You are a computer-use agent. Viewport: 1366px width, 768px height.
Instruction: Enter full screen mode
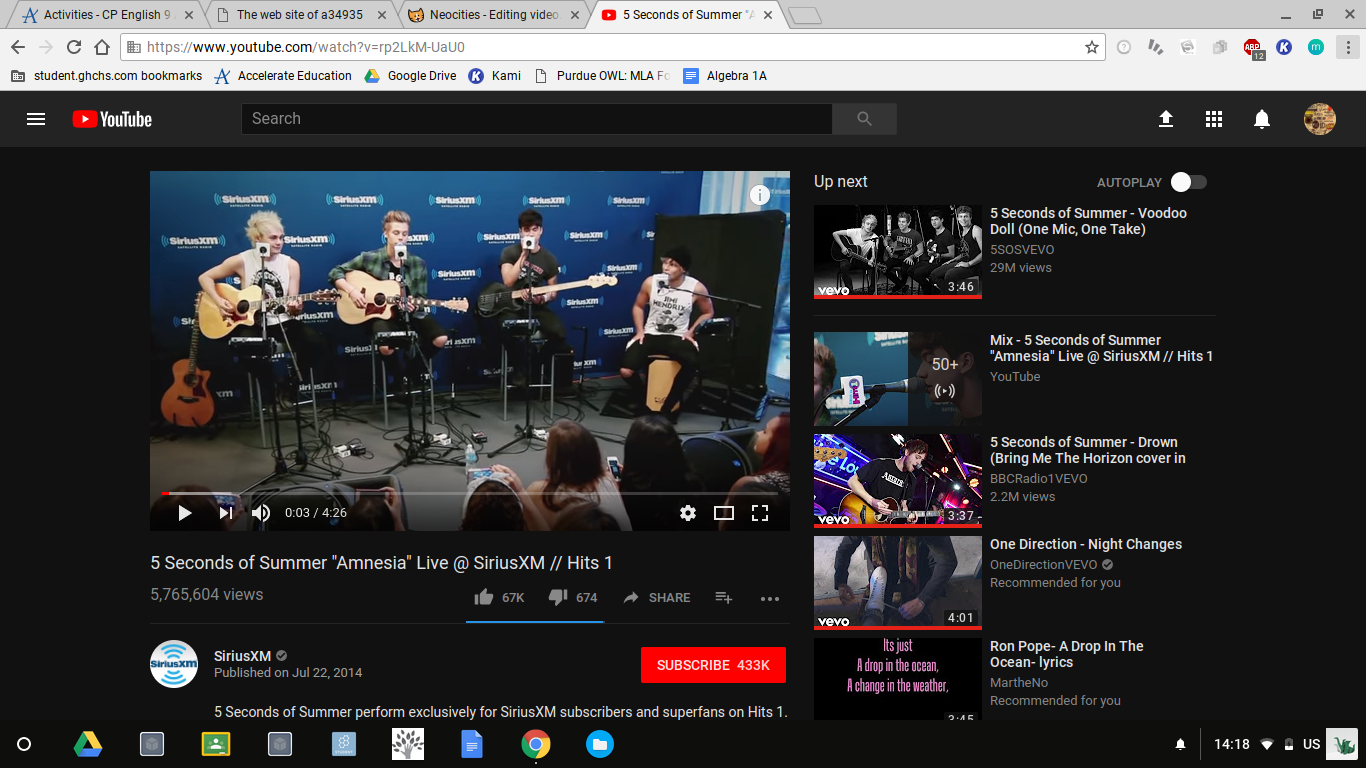[x=760, y=513]
